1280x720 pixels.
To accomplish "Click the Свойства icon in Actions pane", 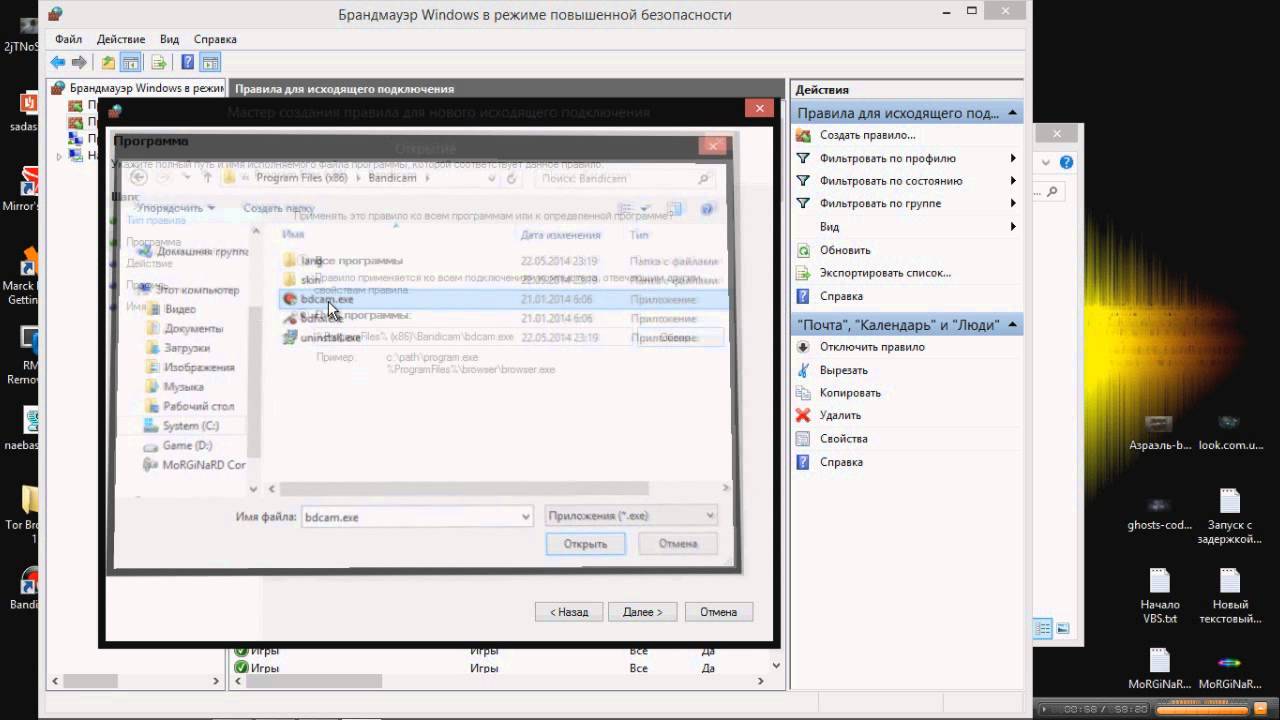I will [802, 439].
